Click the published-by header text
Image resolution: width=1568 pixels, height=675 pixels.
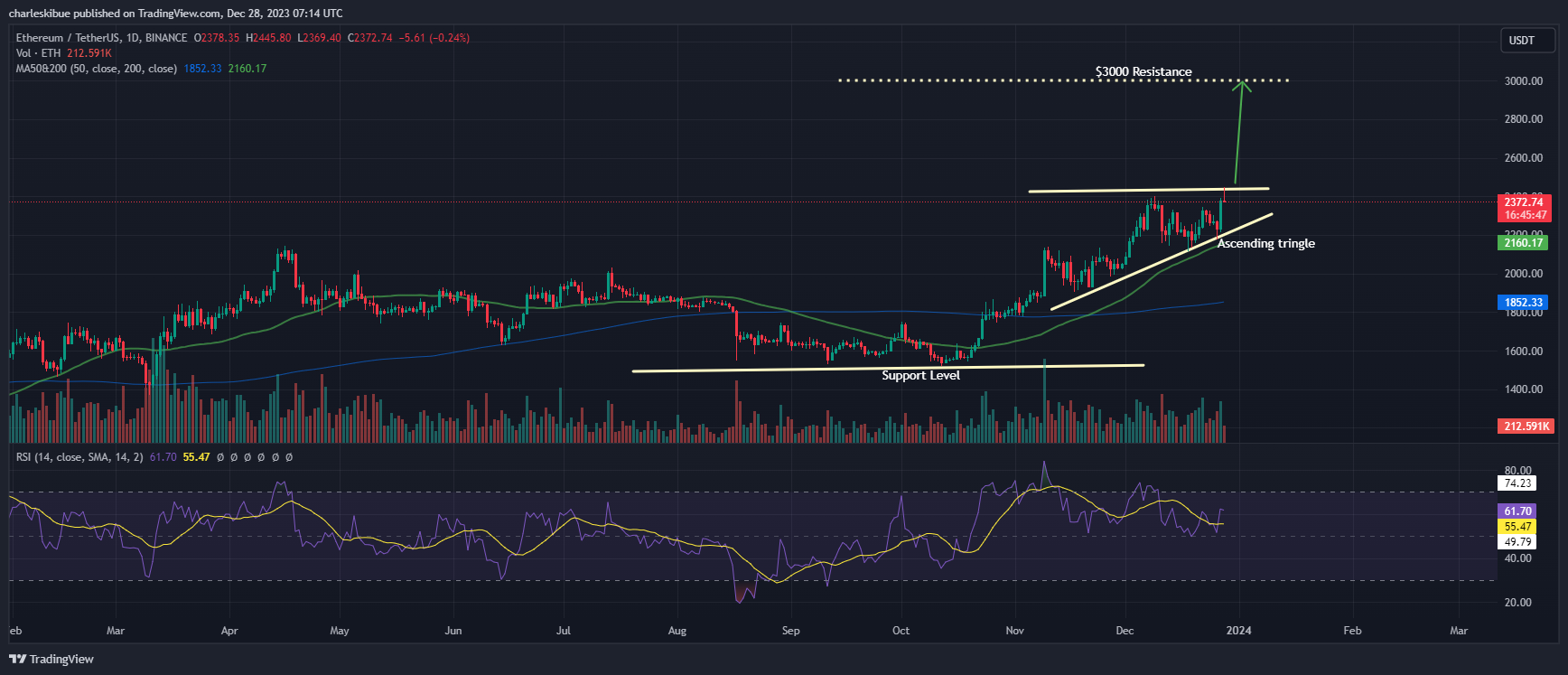(175, 13)
